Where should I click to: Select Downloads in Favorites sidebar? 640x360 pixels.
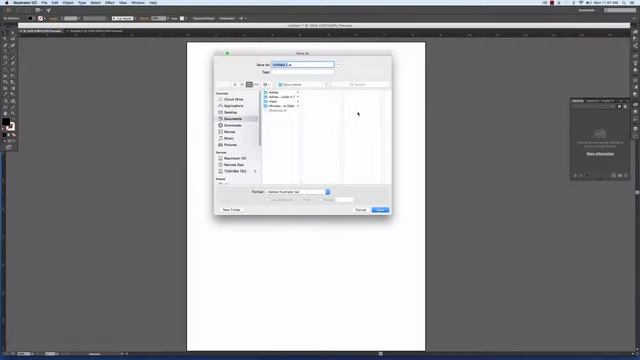[233, 125]
